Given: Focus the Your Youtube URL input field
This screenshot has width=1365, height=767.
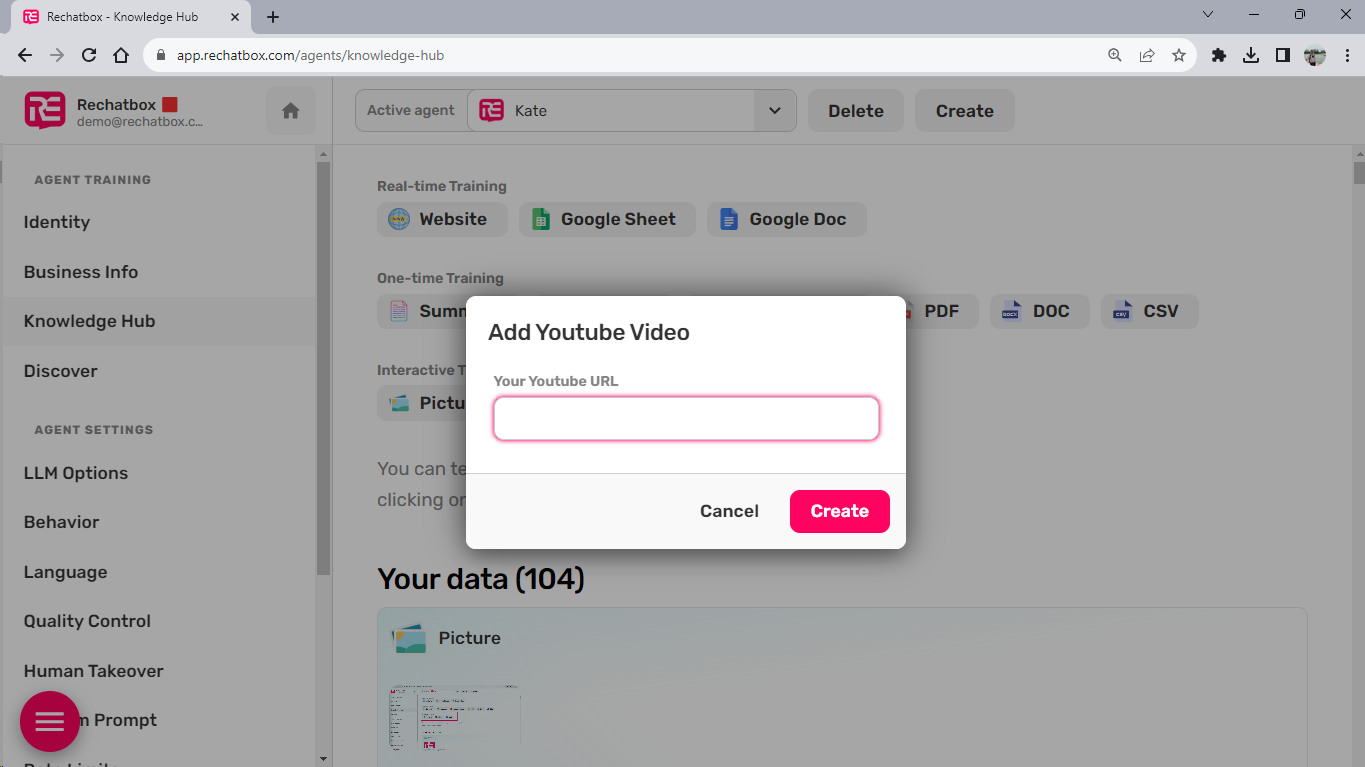Looking at the screenshot, I should tap(686, 419).
